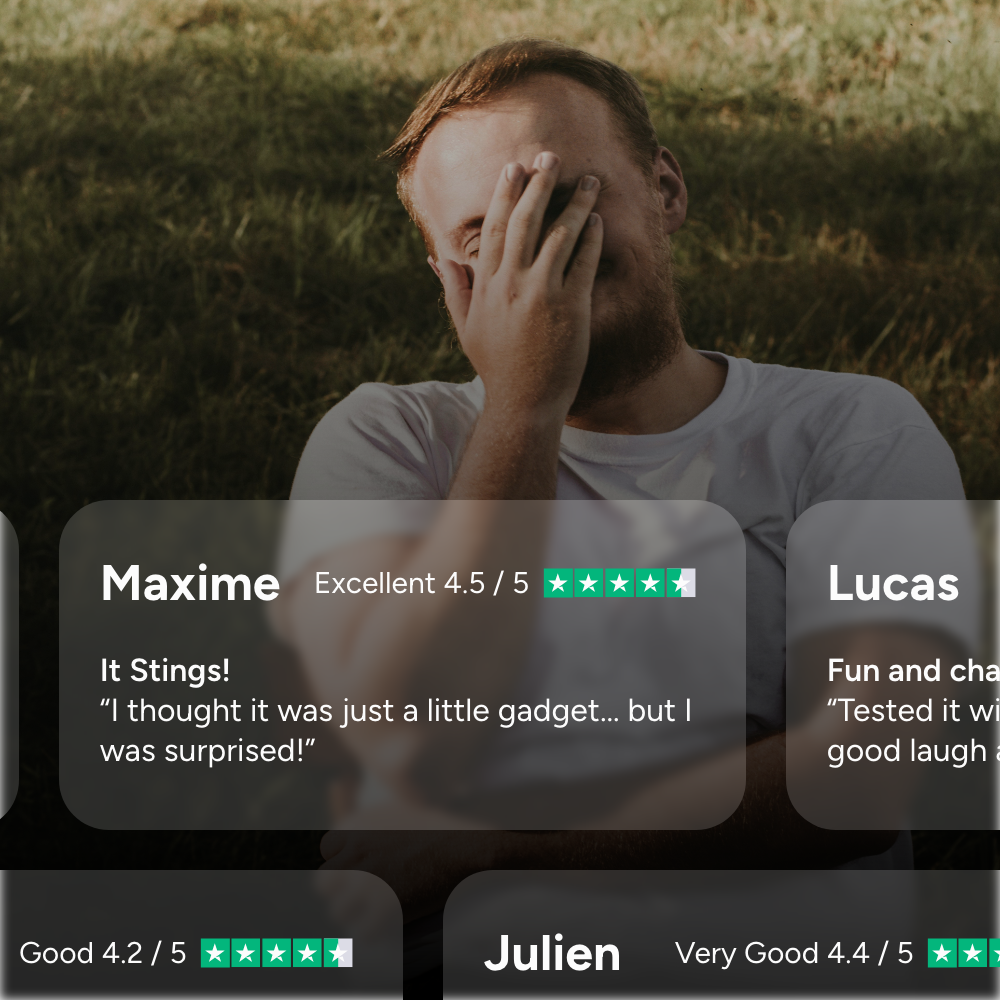
Task: Click Maxime's green star rating icon
Action: click(619, 583)
